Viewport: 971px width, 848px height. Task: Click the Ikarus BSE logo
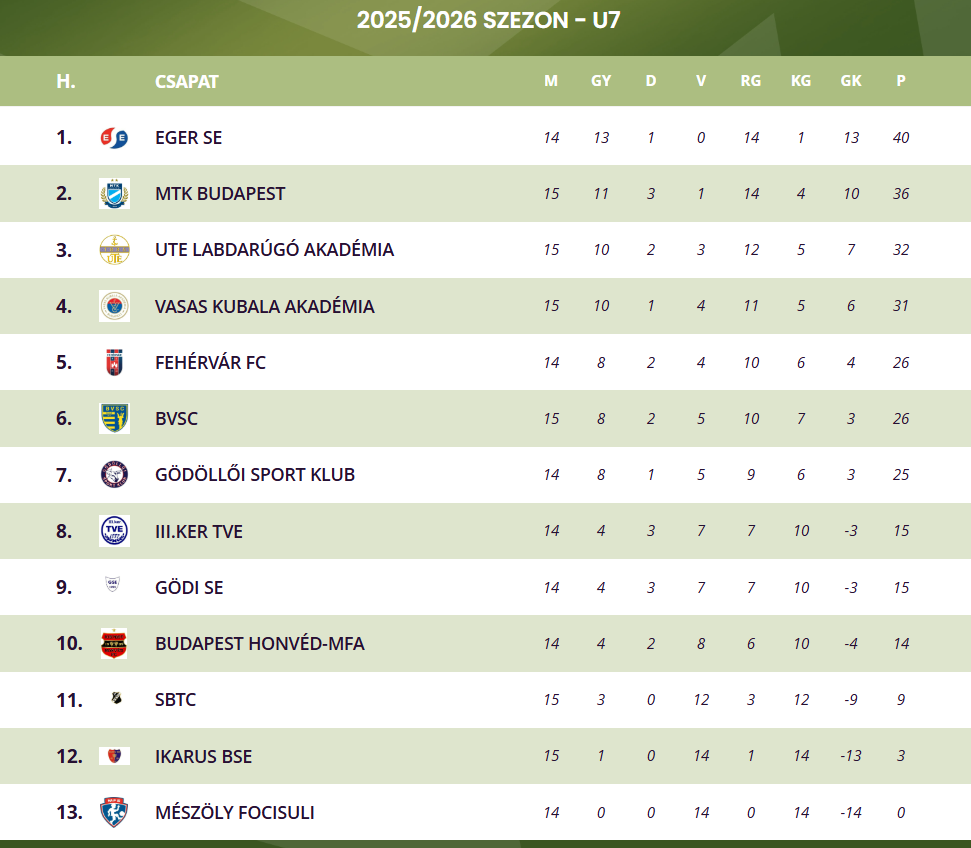(114, 756)
